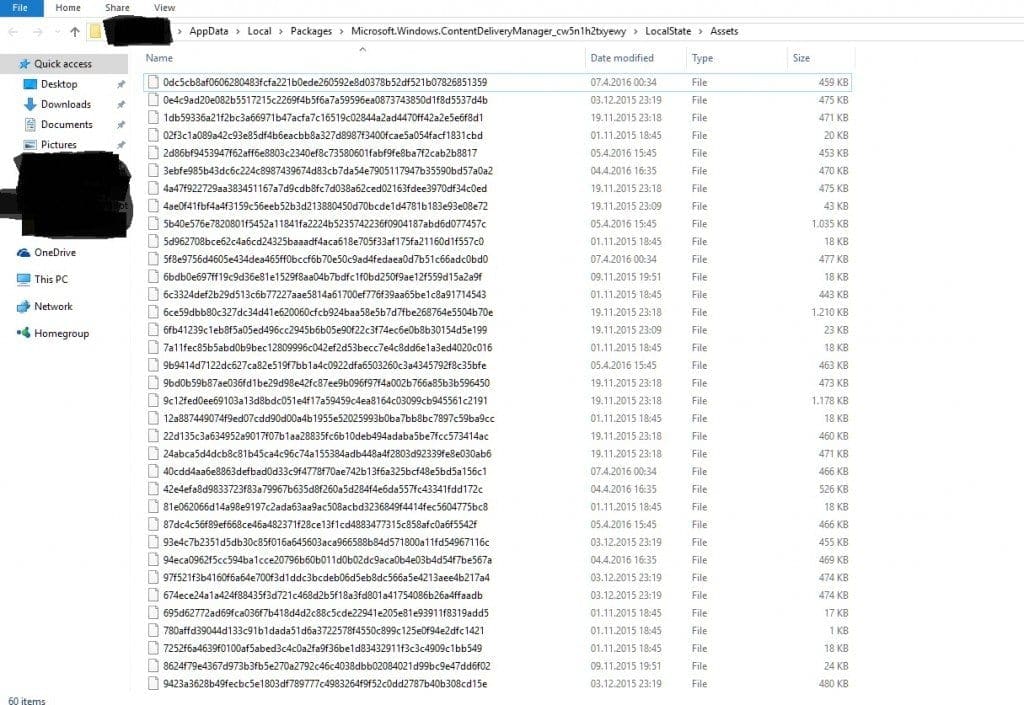
Task: Select the file starting with 0dc5cb8af
Action: click(497, 82)
